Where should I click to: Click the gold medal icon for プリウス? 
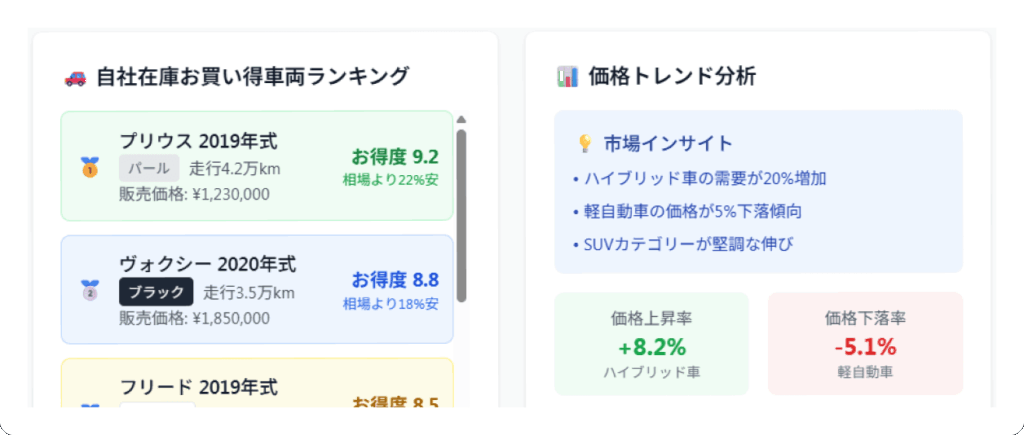tap(90, 167)
